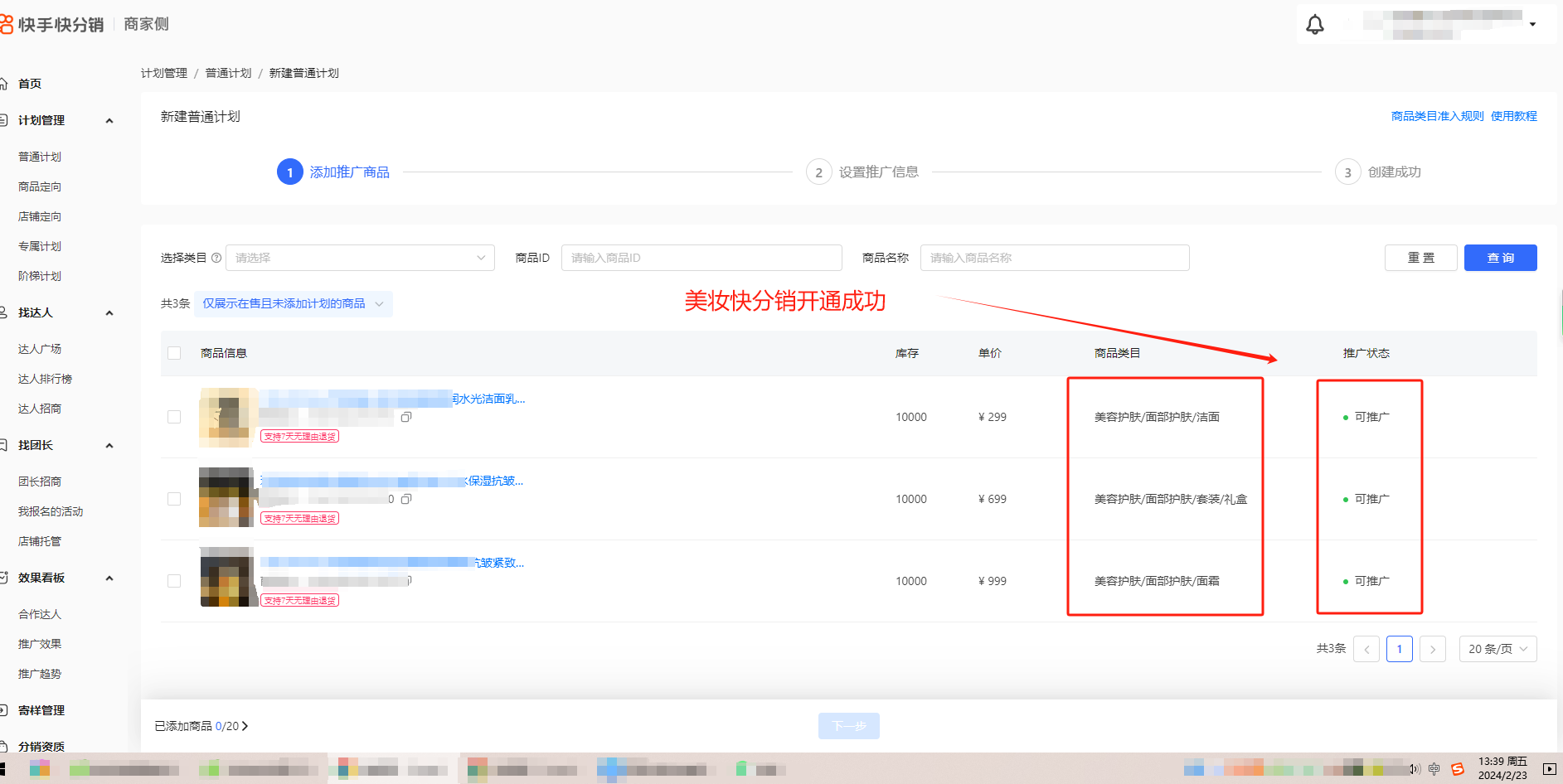Open 团长招商 in the sidebar
Viewport: 1563px width, 784px height.
pos(40,482)
